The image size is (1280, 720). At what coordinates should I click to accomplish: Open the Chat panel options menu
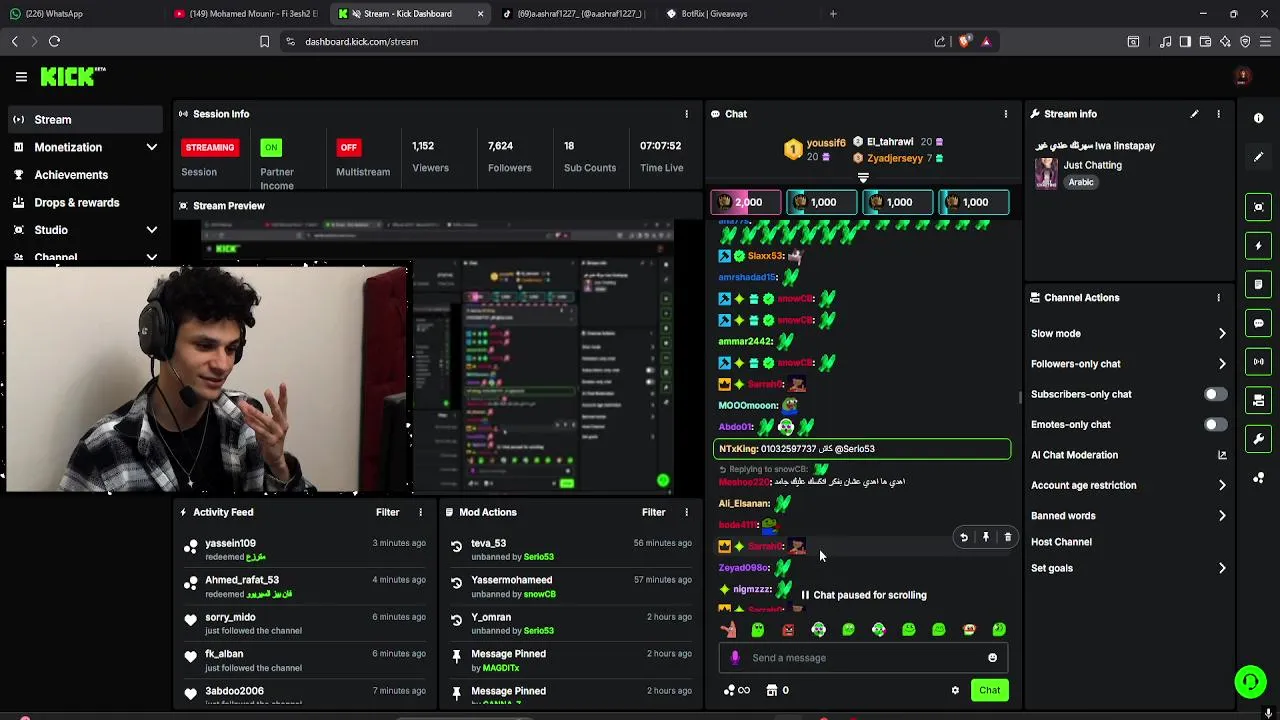click(1006, 114)
